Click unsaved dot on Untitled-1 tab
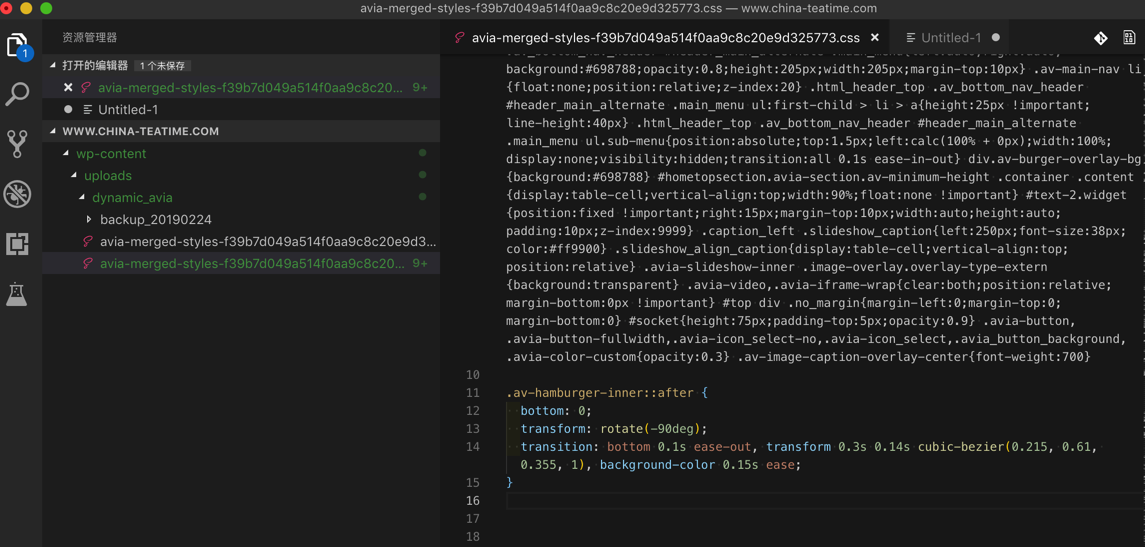The height and width of the screenshot is (547, 1145). 996,37
